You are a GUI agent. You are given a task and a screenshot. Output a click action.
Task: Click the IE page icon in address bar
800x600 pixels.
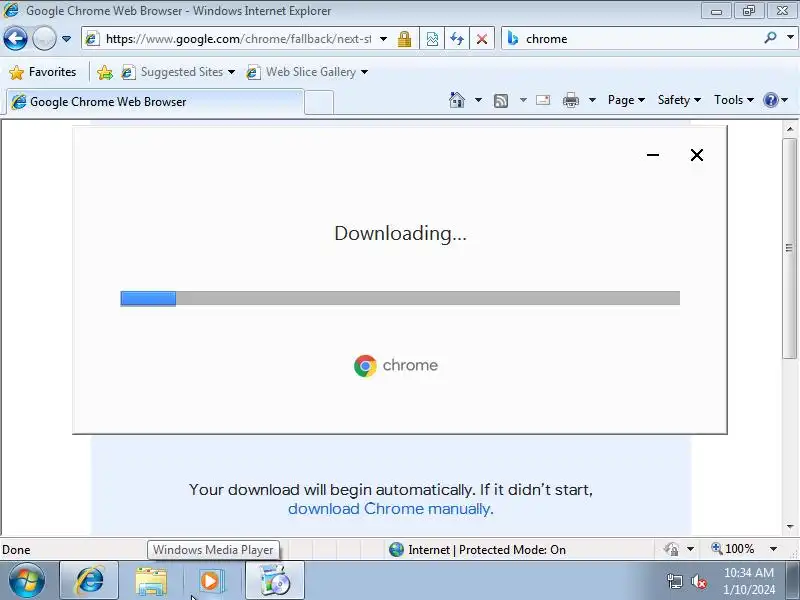[x=92, y=39]
